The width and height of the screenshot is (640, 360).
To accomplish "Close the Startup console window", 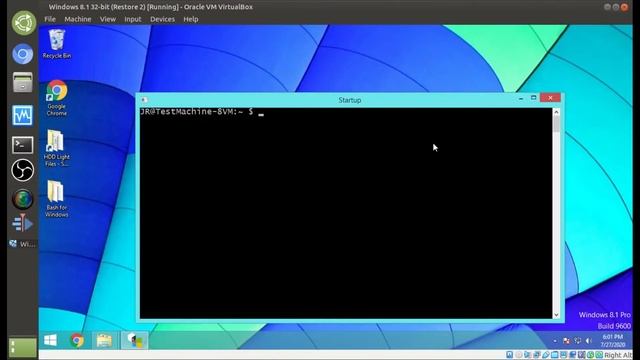I will pyautogui.click(x=550, y=98).
